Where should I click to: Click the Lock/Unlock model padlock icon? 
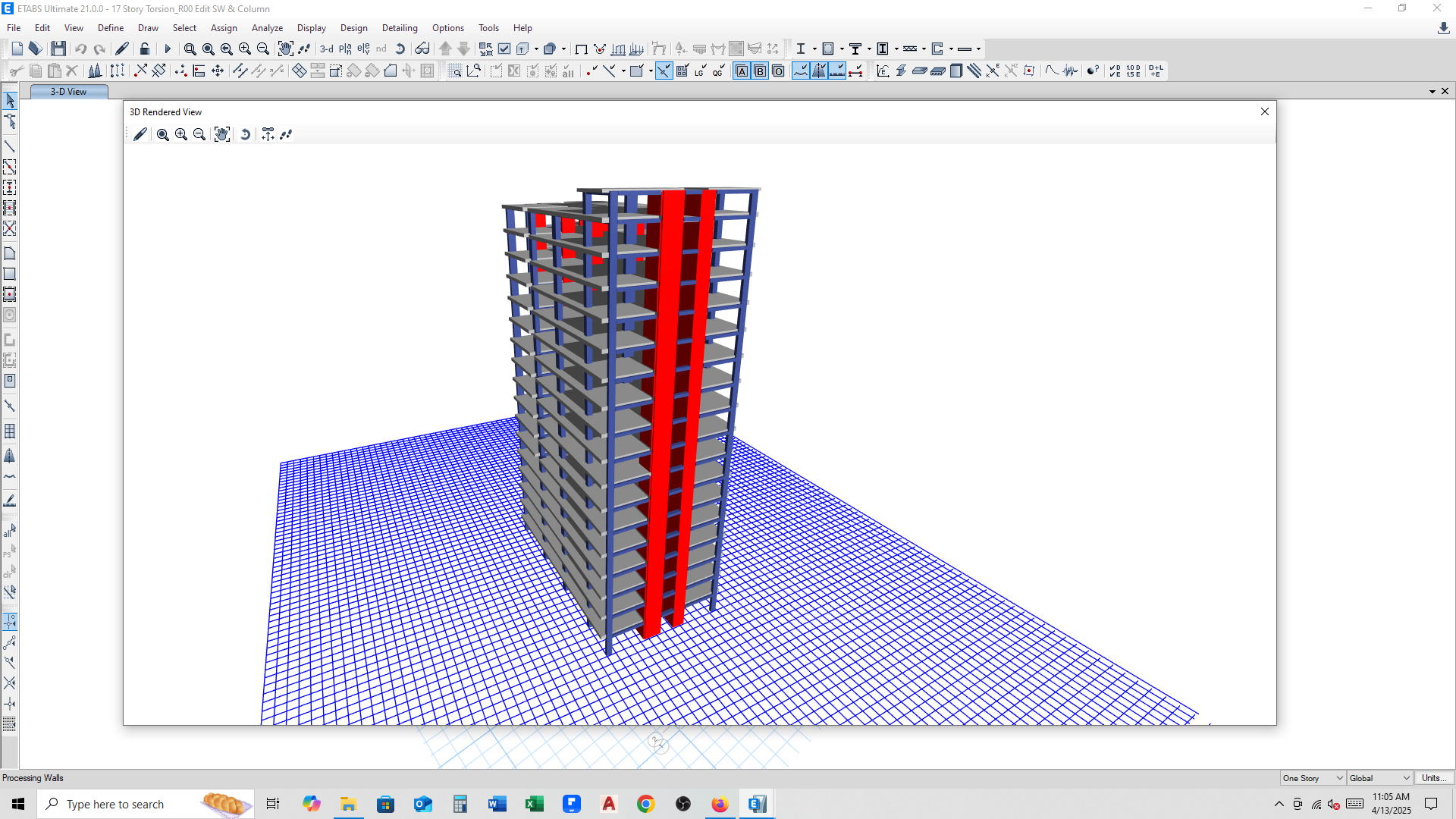point(145,49)
